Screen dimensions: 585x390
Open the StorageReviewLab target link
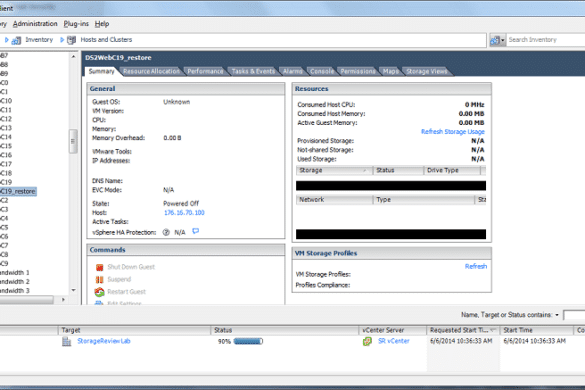104,341
